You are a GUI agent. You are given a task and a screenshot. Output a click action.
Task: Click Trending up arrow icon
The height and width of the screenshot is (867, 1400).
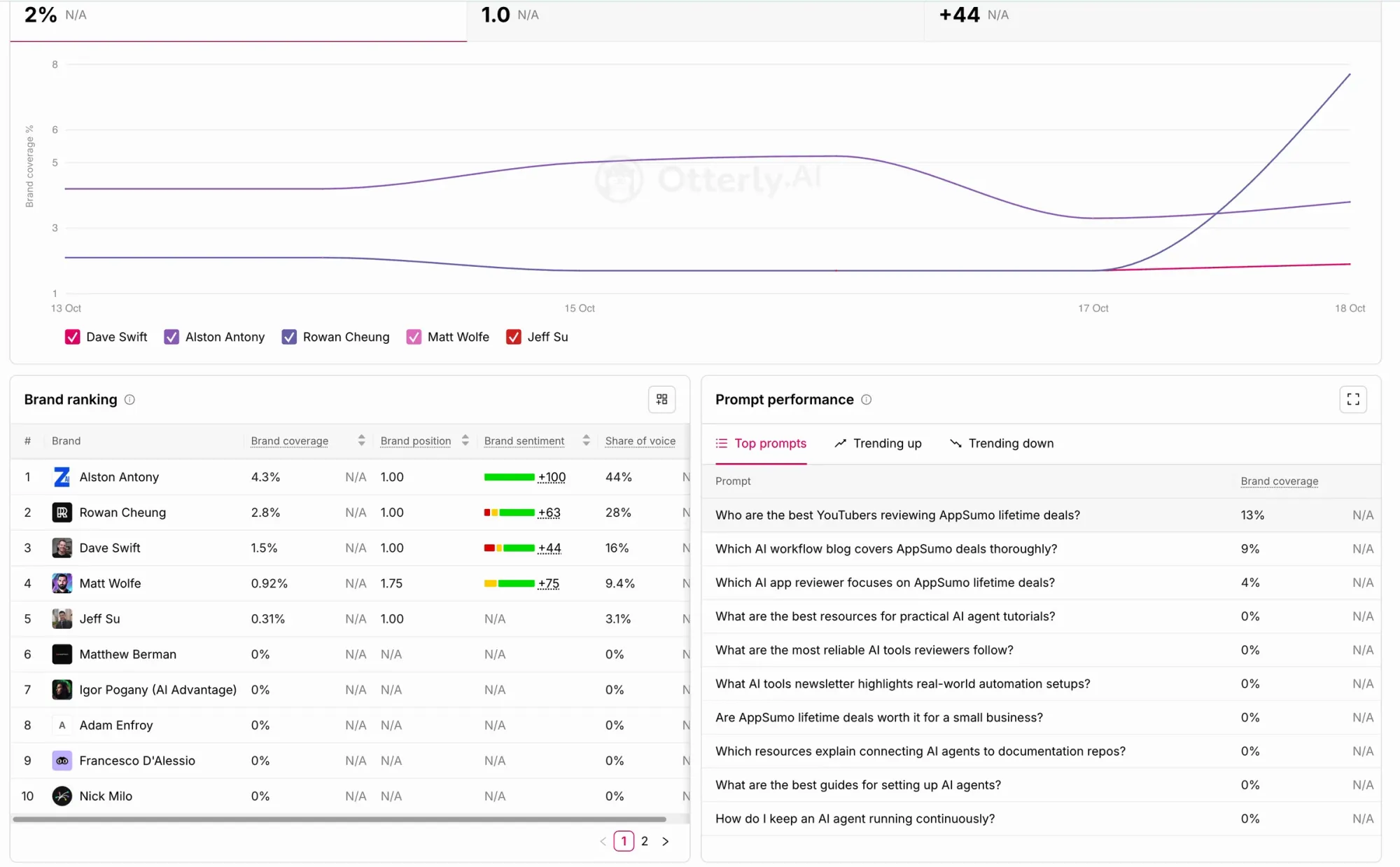click(x=840, y=443)
